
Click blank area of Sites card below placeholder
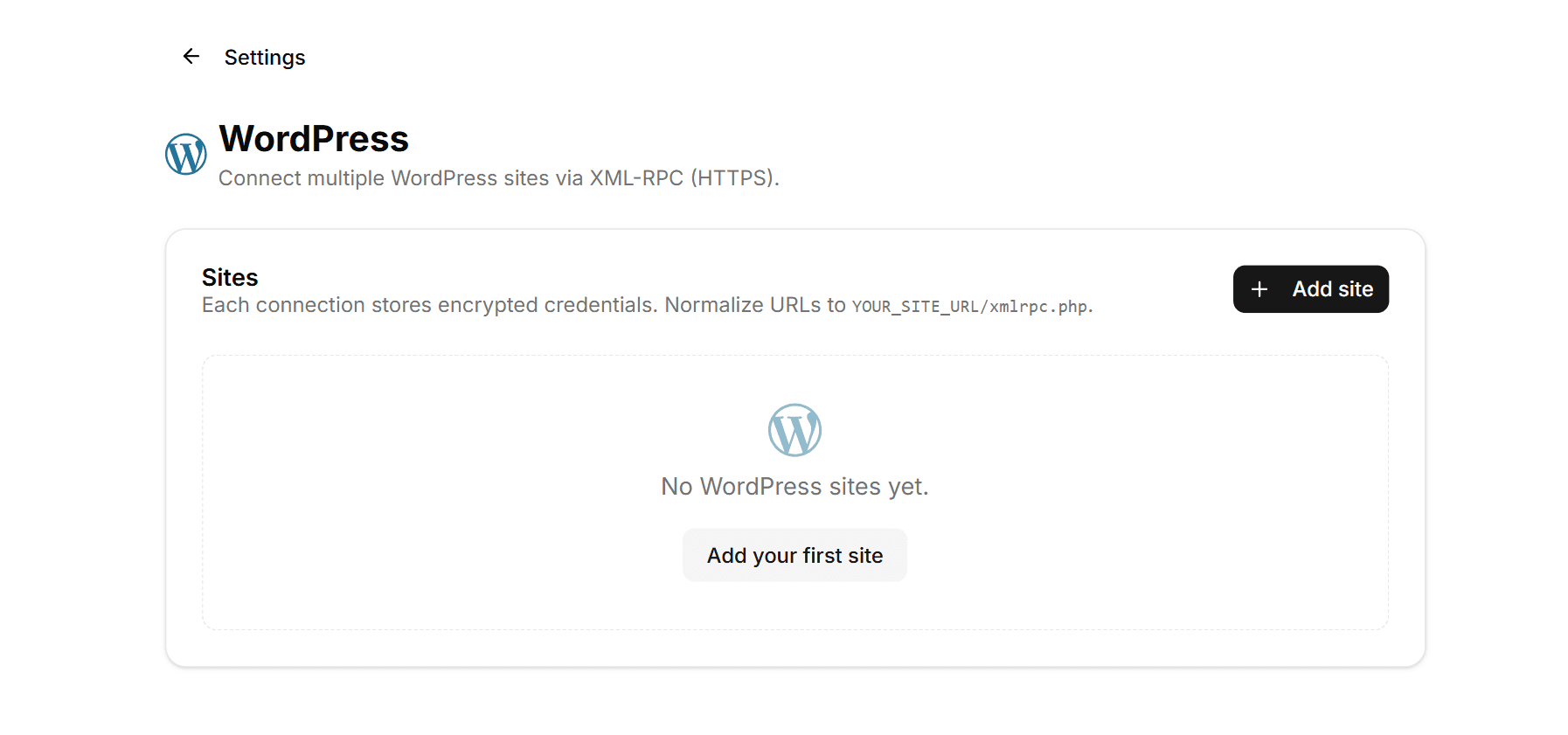pyautogui.click(x=794, y=648)
